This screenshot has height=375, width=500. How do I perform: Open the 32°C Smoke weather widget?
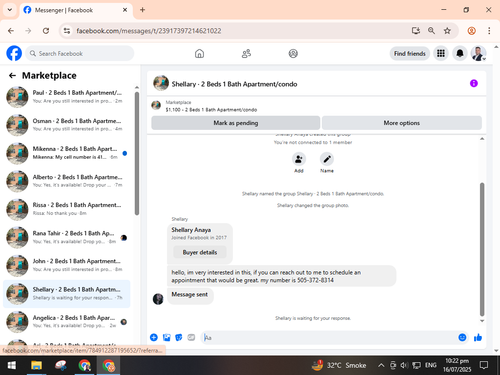(x=339, y=365)
